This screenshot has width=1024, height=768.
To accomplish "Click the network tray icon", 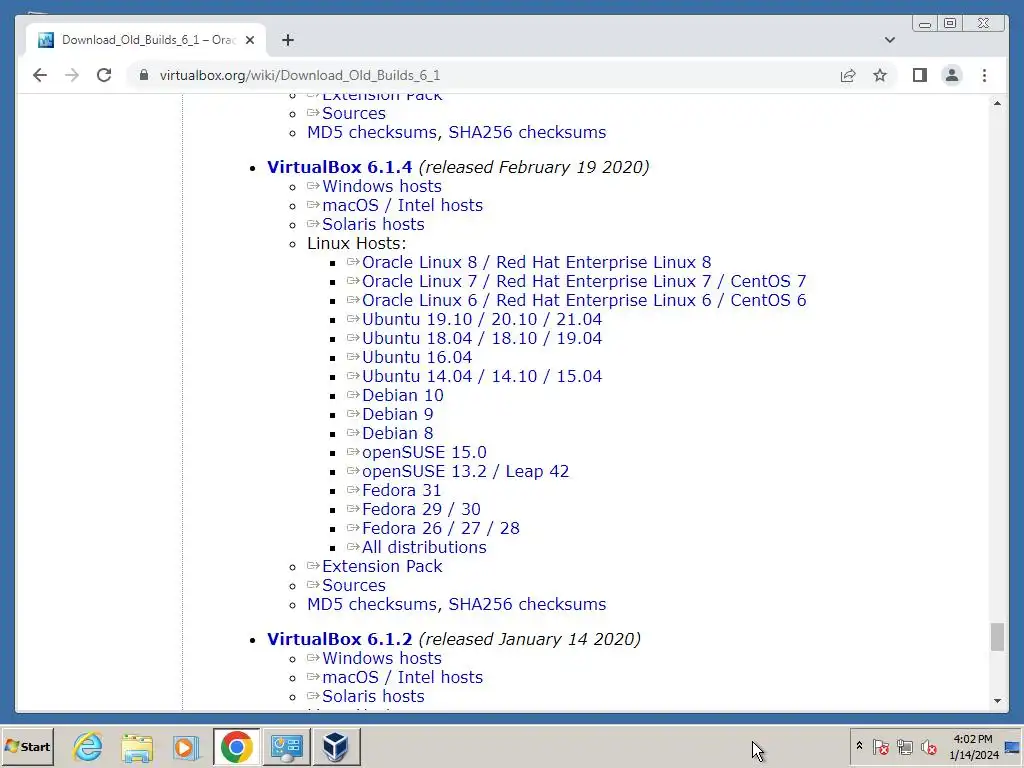I will pyautogui.click(x=904, y=746).
